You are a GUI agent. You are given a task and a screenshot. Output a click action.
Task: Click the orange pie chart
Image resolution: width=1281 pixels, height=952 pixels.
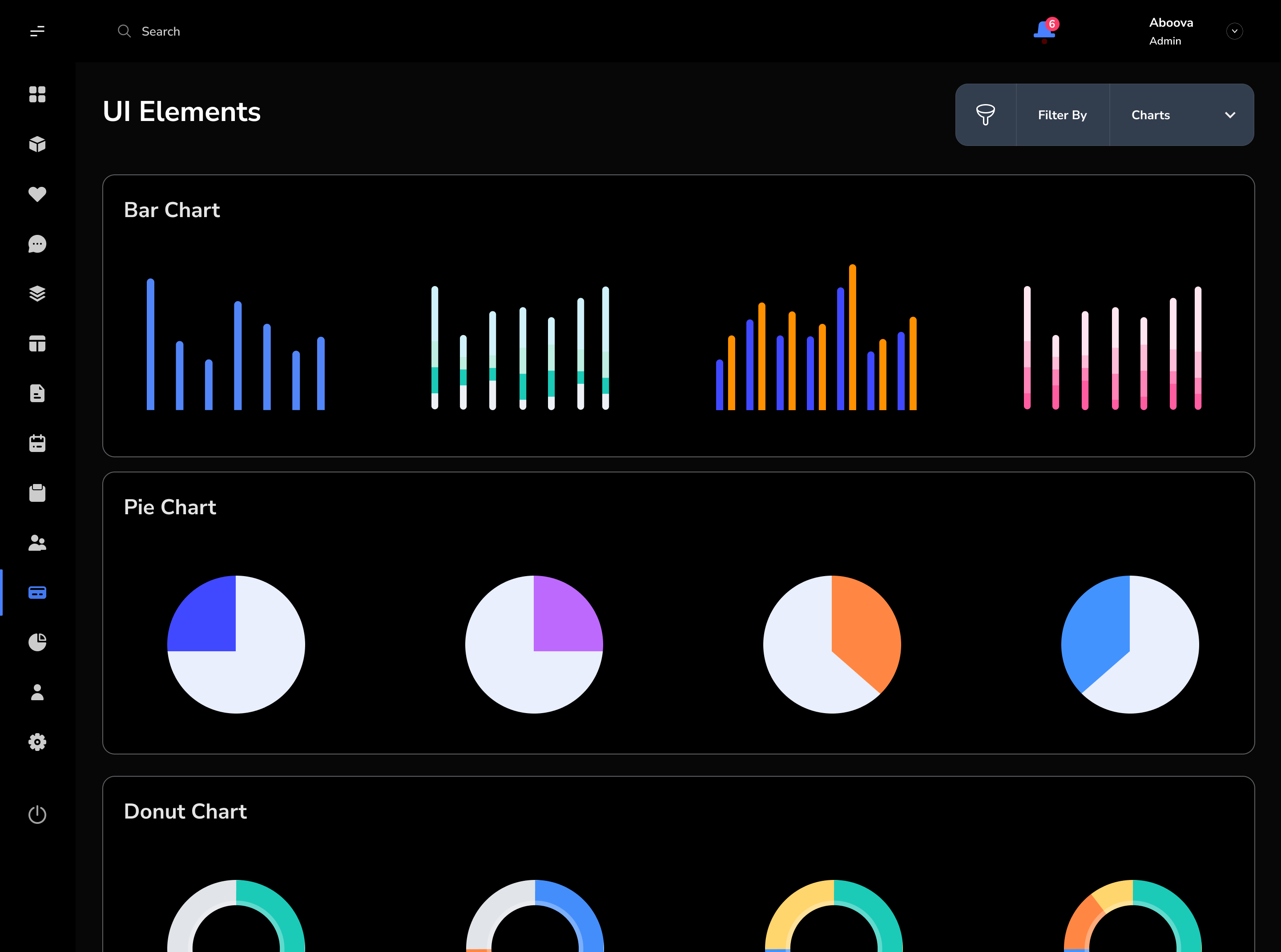tap(832, 644)
